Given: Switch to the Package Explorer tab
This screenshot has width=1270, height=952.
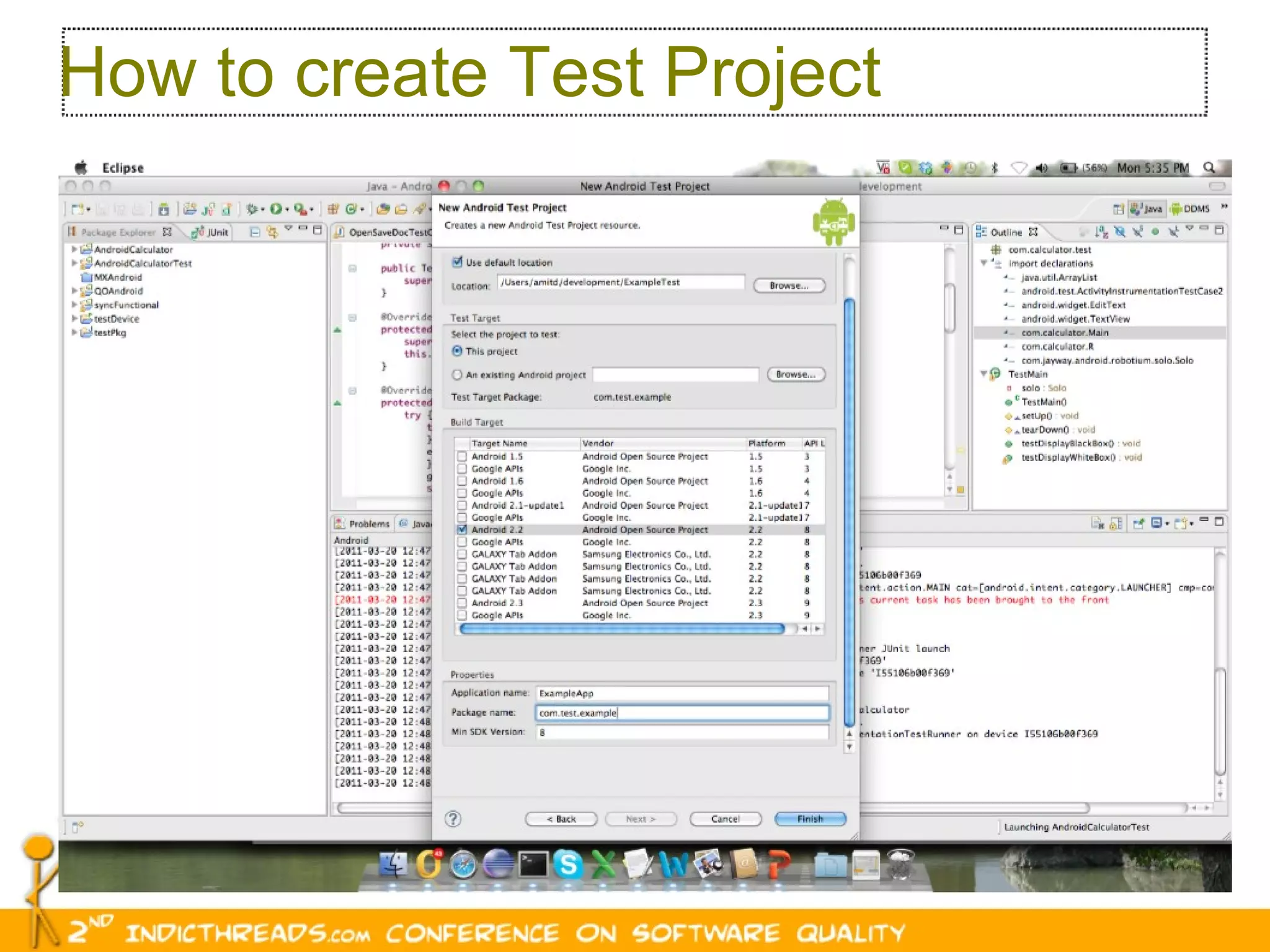Looking at the screenshot, I should 119,232.
